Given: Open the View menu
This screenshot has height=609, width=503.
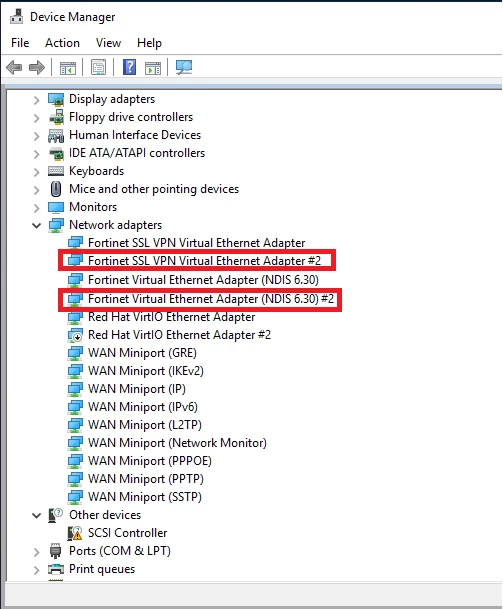Looking at the screenshot, I should pyautogui.click(x=108, y=43).
